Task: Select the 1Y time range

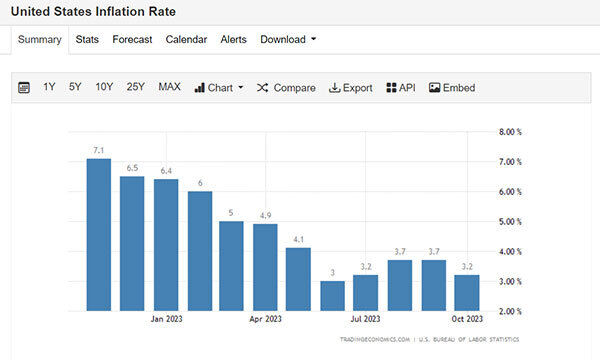Action: [x=49, y=87]
